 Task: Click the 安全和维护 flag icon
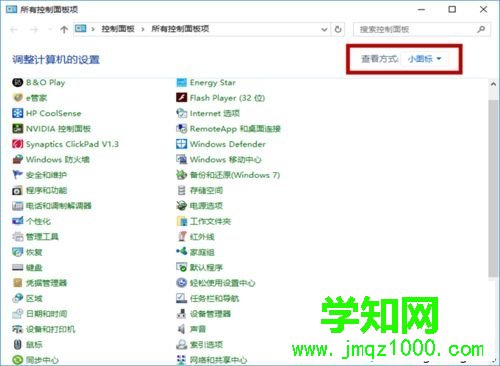click(x=17, y=175)
